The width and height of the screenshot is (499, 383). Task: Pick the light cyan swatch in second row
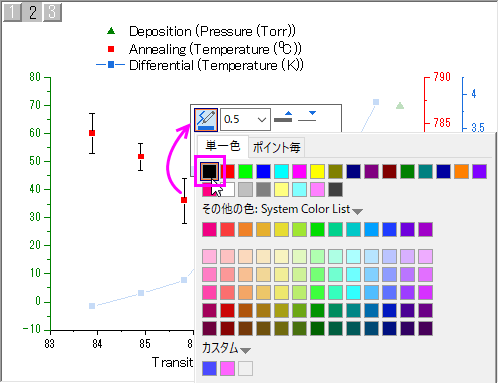point(299,189)
